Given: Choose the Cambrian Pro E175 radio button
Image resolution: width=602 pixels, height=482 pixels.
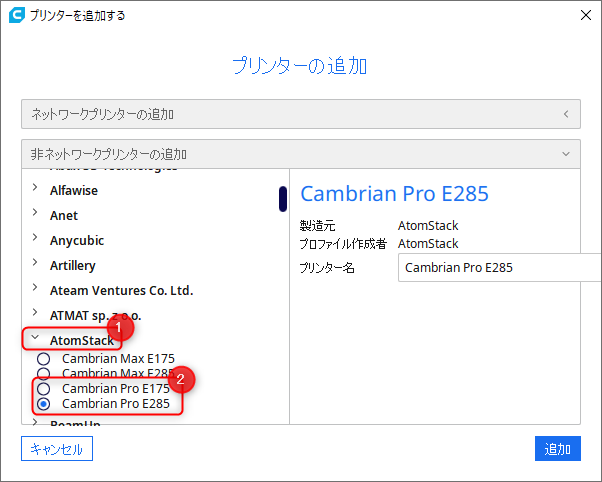Looking at the screenshot, I should pos(43,389).
